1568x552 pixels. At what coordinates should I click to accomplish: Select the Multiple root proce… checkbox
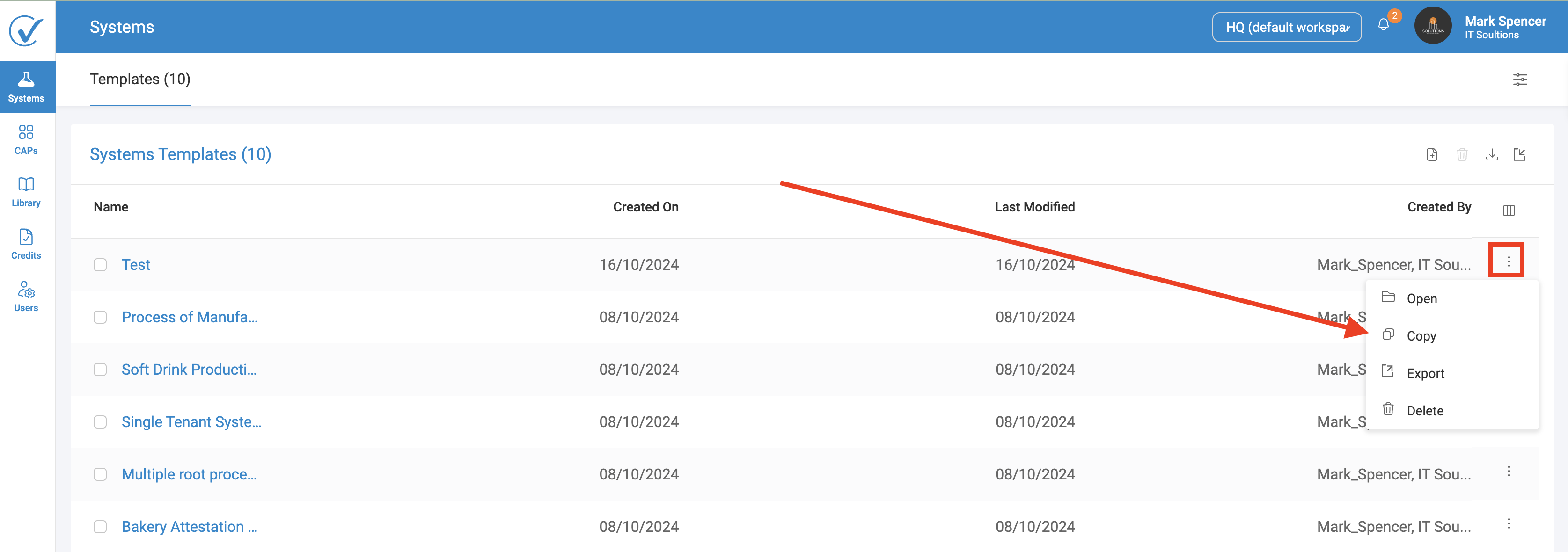coord(100,474)
